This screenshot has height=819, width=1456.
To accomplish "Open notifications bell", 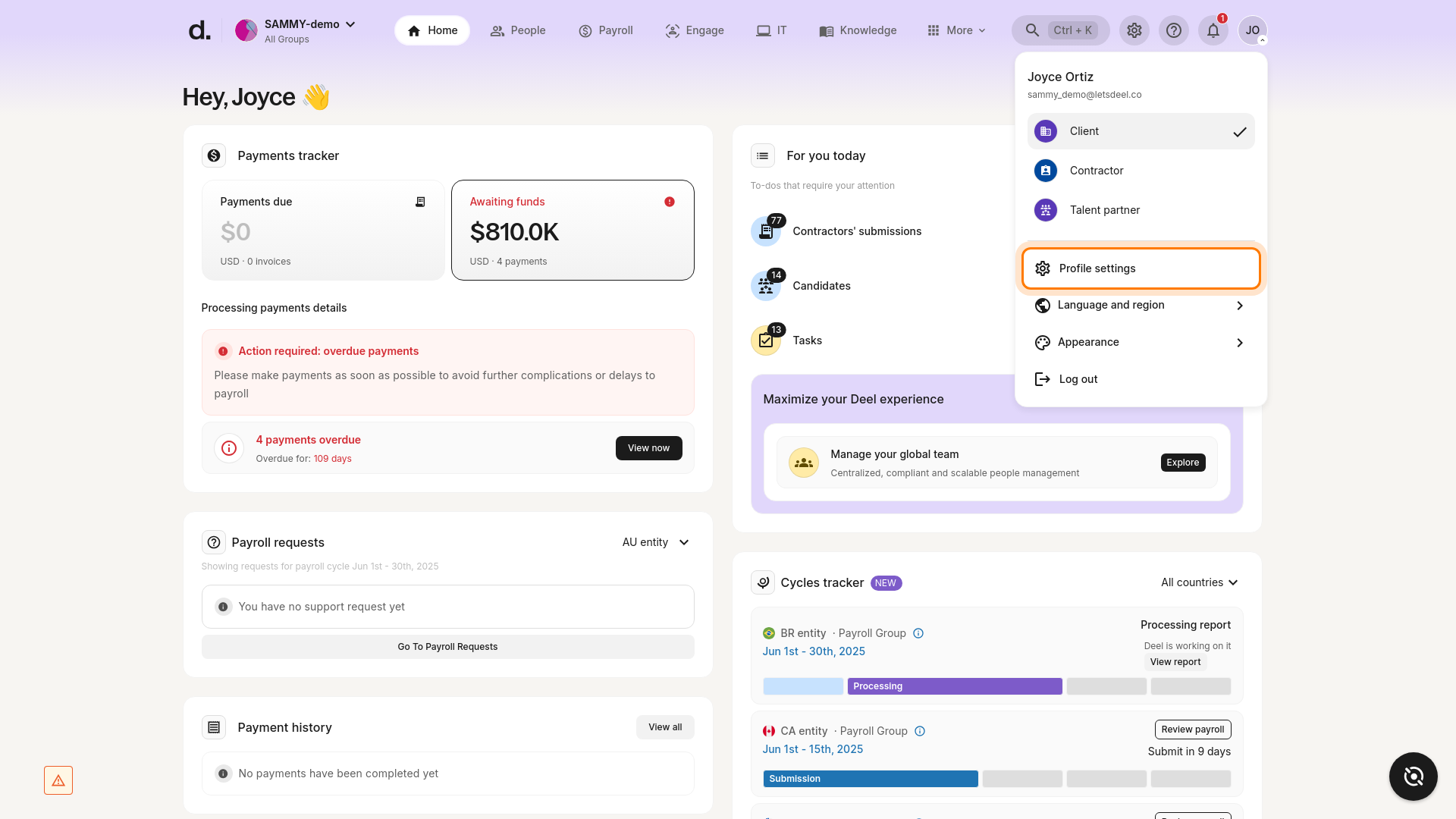I will (x=1213, y=30).
